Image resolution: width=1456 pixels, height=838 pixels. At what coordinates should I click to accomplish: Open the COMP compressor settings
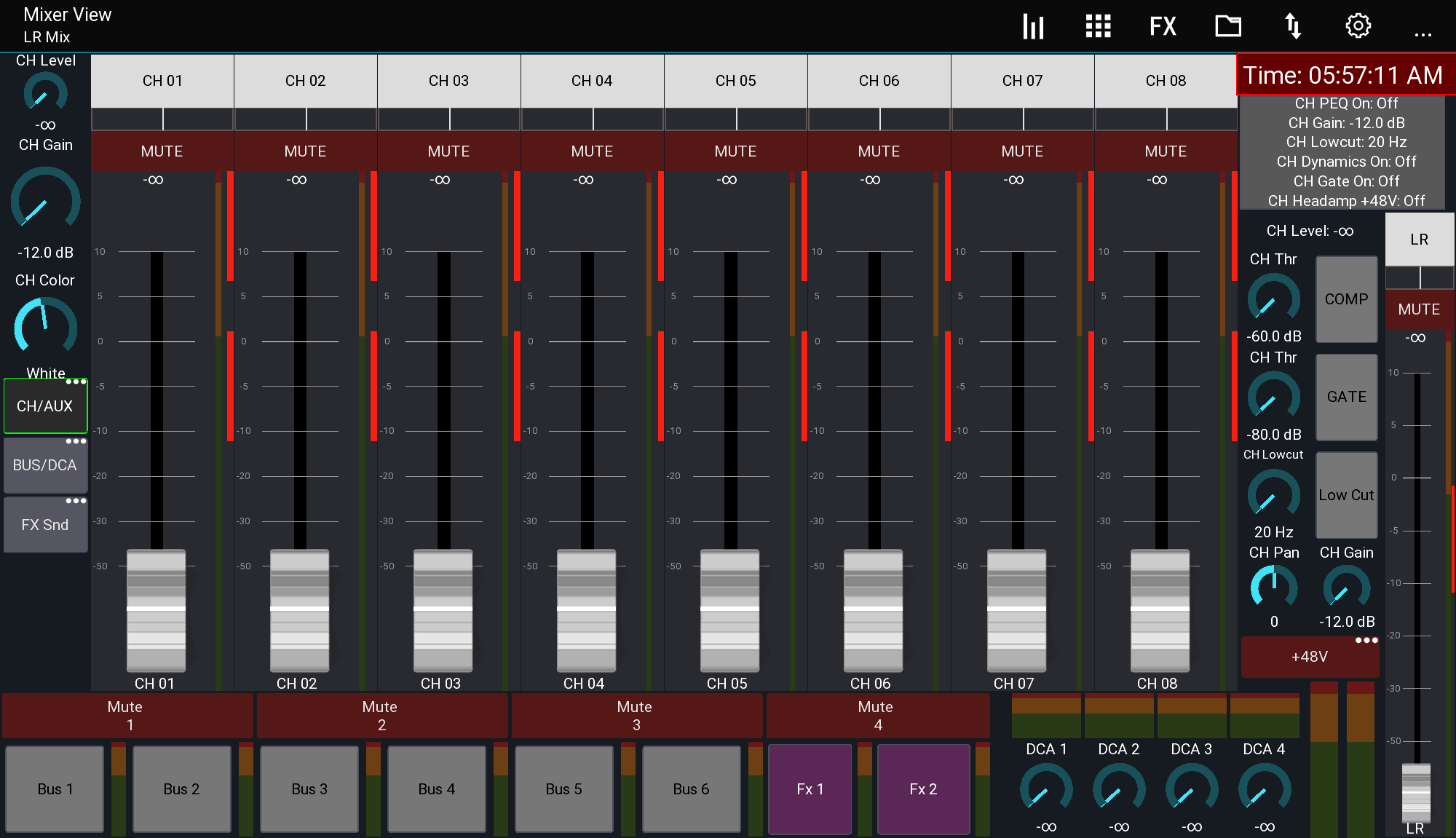(1346, 300)
